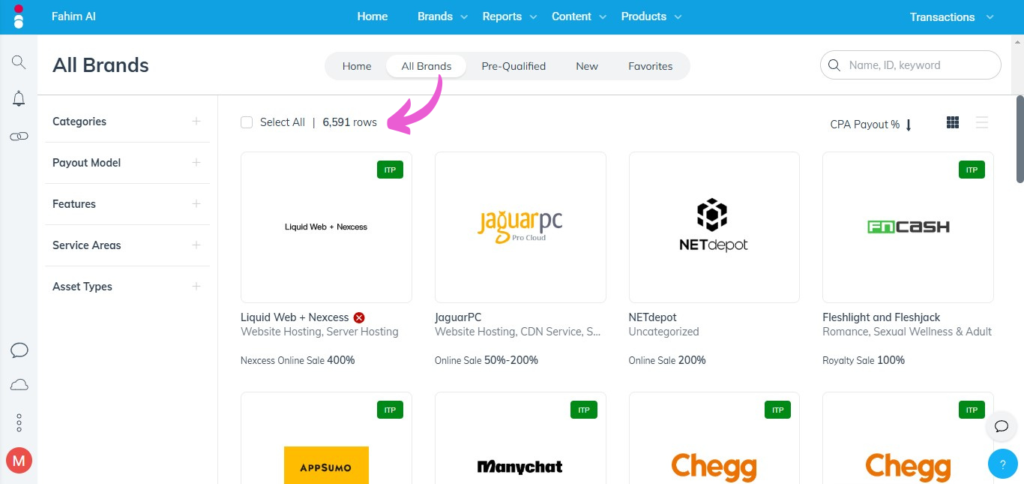Viewport: 1024px width, 484px height.
Task: Switch to list view layout
Action: pyautogui.click(x=982, y=122)
